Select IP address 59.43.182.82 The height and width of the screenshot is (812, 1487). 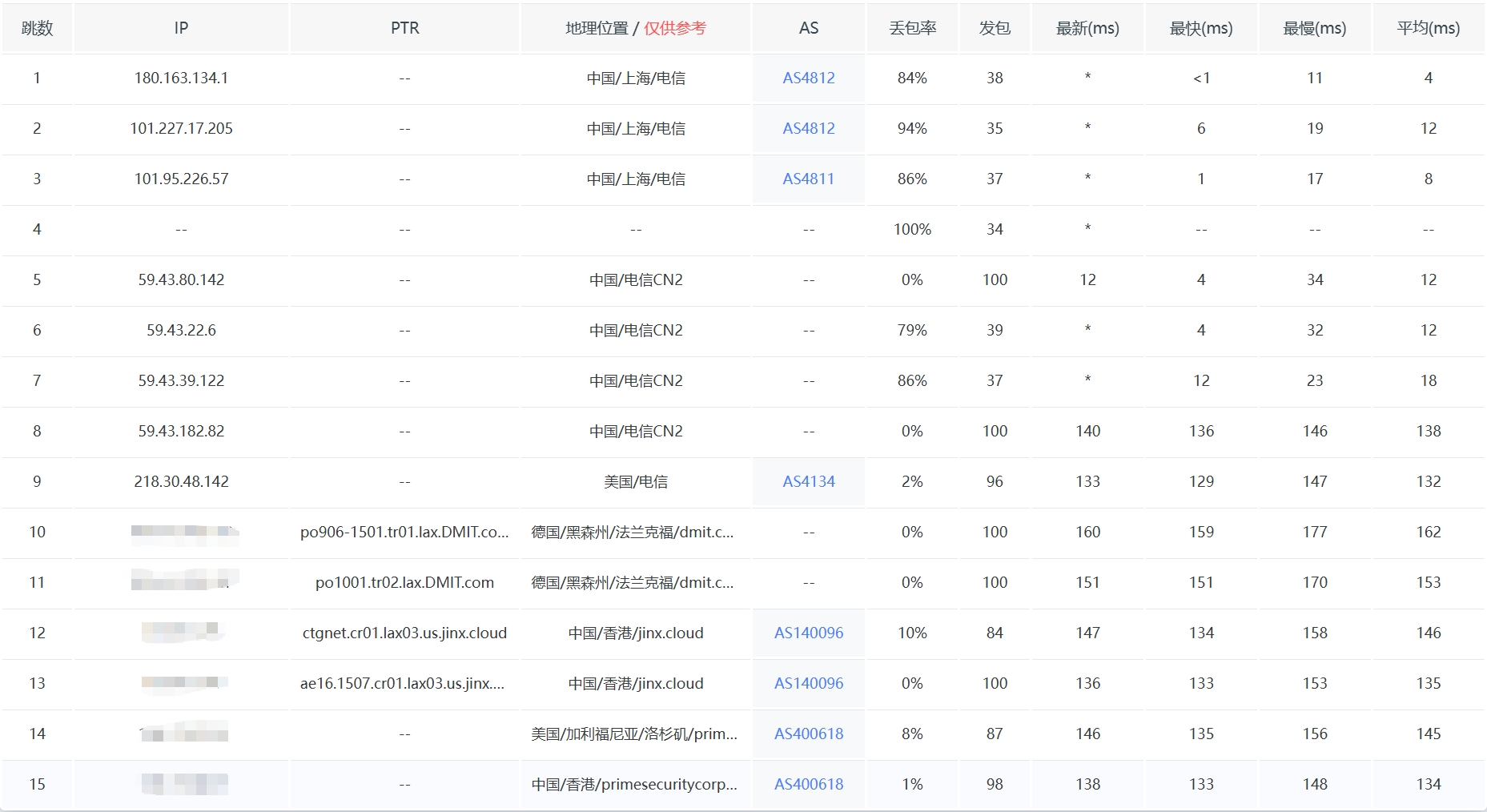(x=181, y=431)
